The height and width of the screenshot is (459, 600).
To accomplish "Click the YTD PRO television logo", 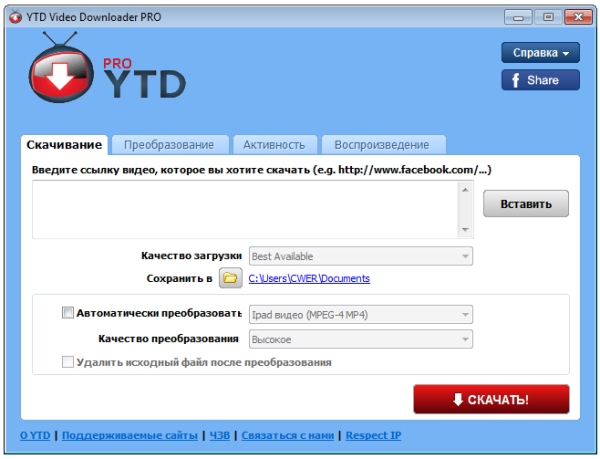I will click(61, 69).
